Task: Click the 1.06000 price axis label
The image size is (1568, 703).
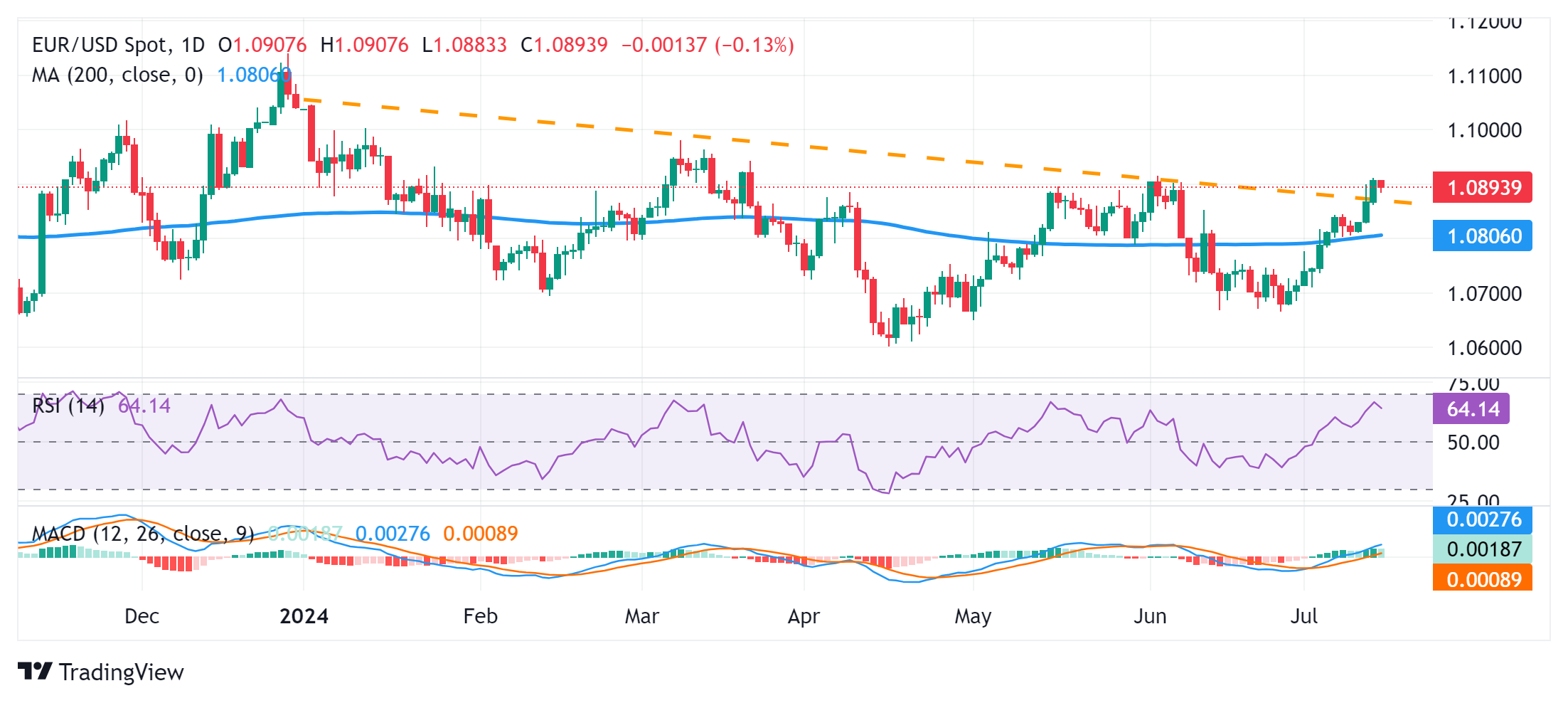Action: pyautogui.click(x=1484, y=348)
